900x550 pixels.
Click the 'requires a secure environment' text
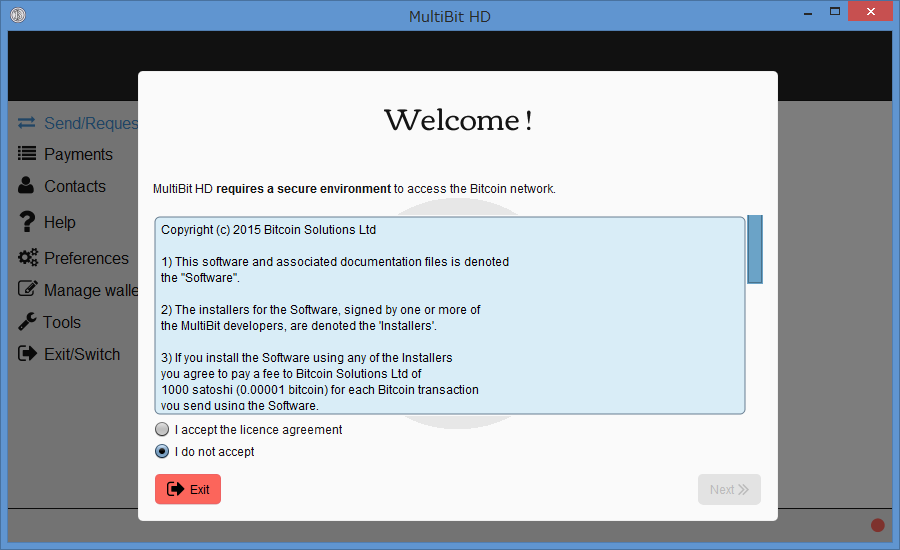point(303,189)
